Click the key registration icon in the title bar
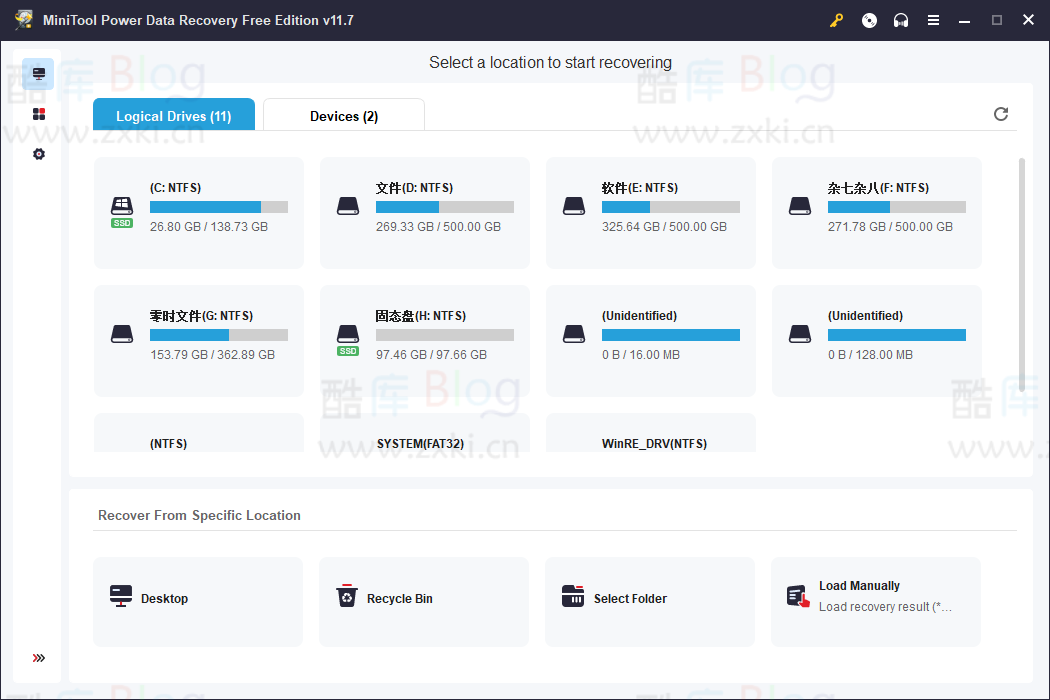The height and width of the screenshot is (700, 1050). pos(836,19)
